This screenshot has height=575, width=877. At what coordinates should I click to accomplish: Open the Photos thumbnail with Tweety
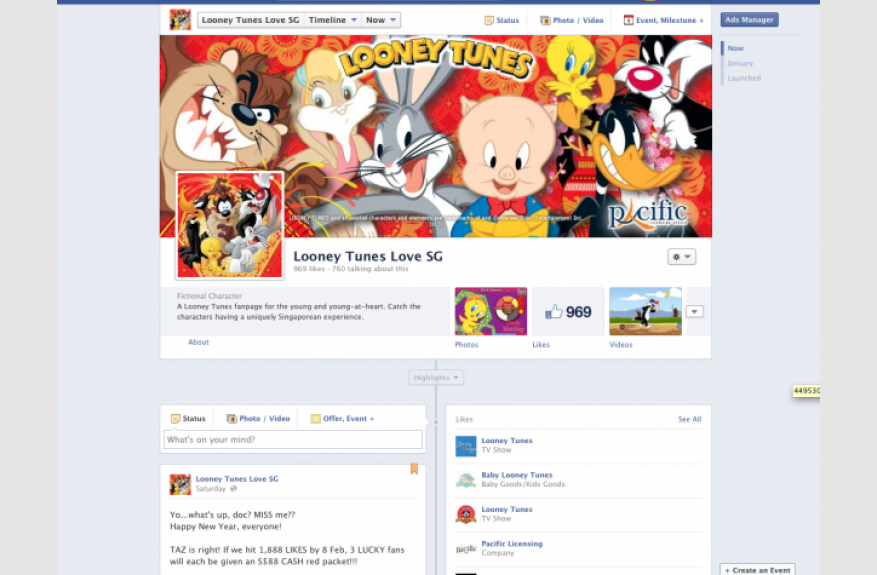pyautogui.click(x=491, y=312)
